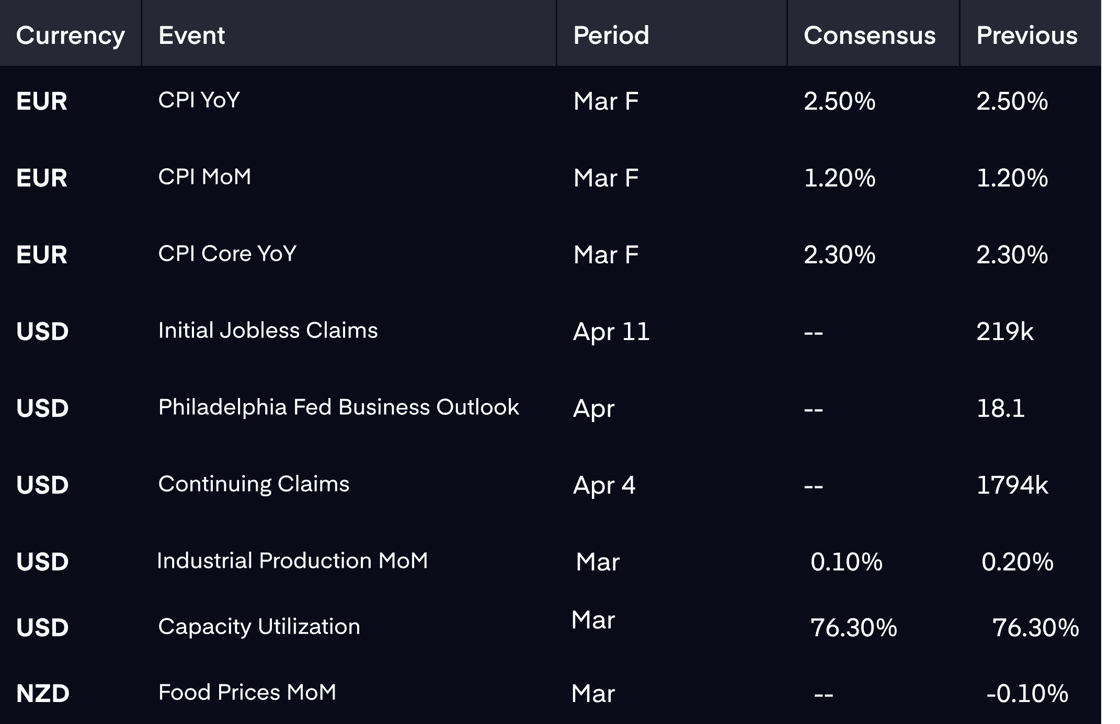Click the NZD currency label
Image resolution: width=1120 pixels, height=724 pixels.
click(43, 693)
